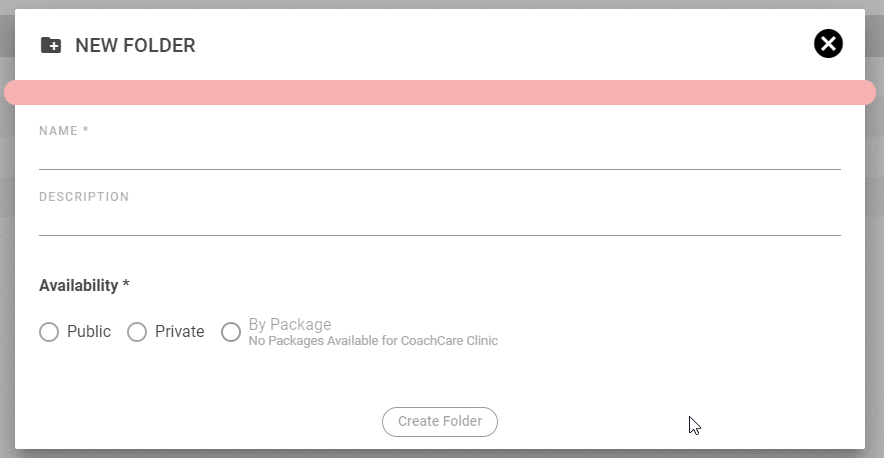Click the required asterisk next to Availability

click(x=127, y=286)
